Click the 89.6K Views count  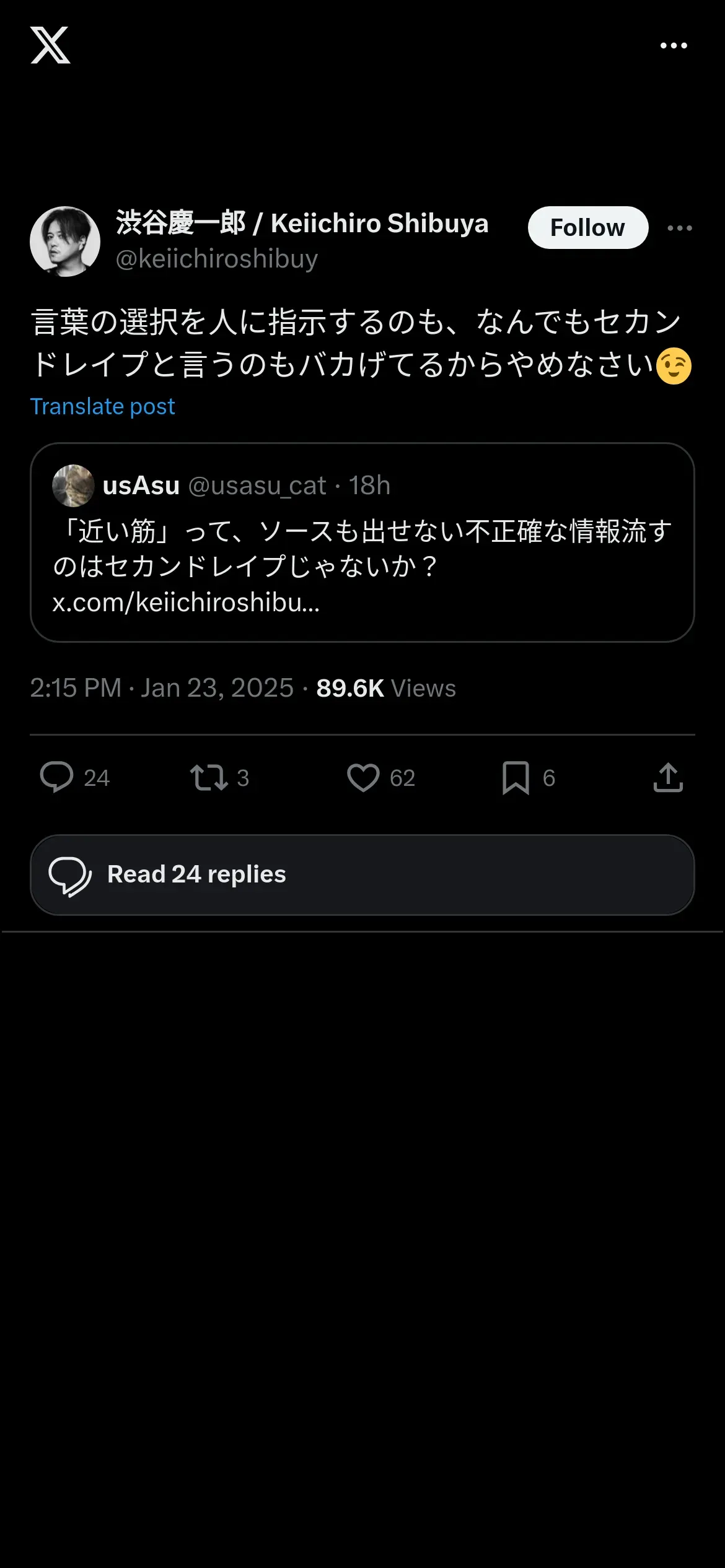tap(386, 688)
